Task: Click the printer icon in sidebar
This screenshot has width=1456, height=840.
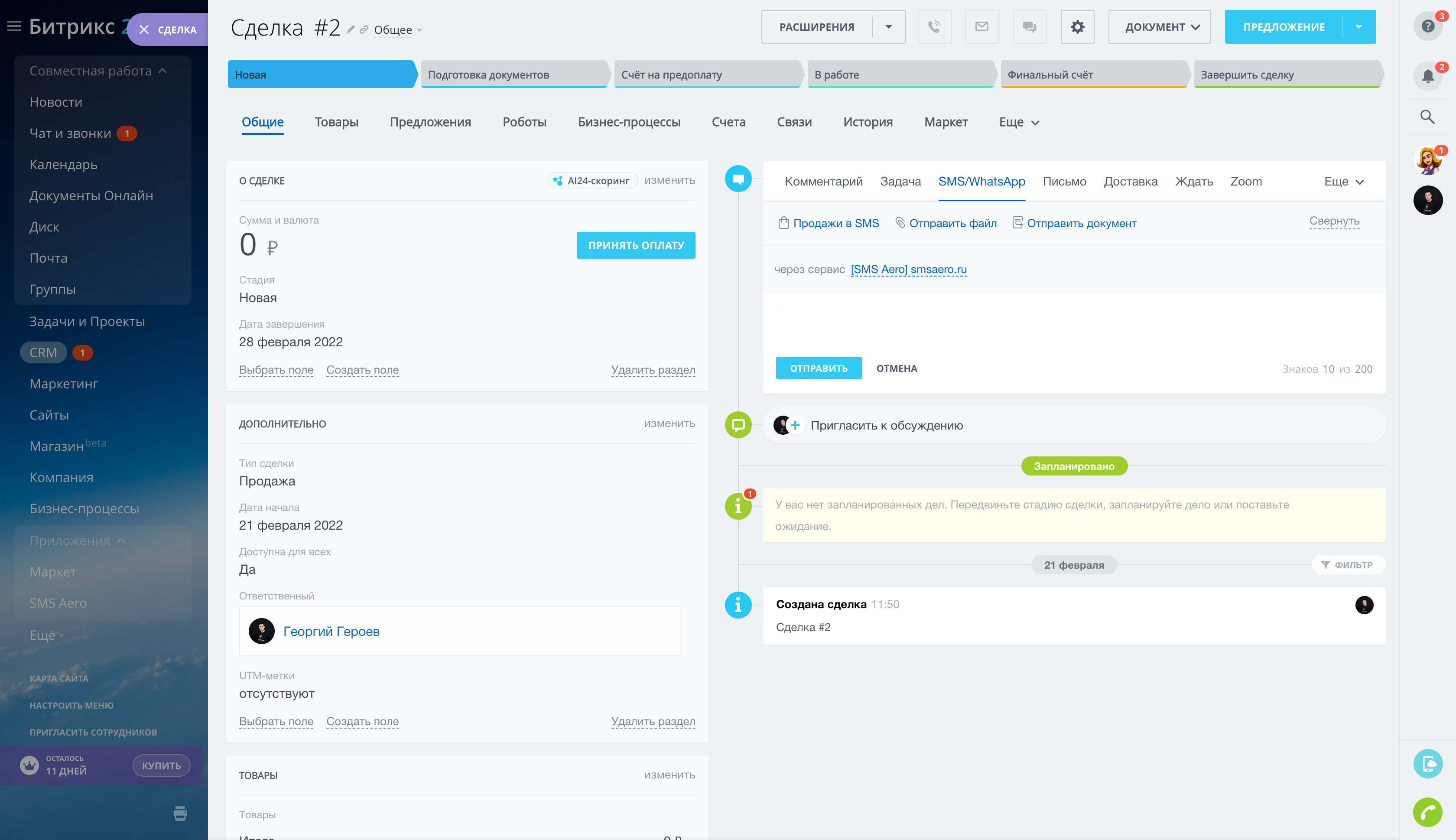Action: [180, 813]
